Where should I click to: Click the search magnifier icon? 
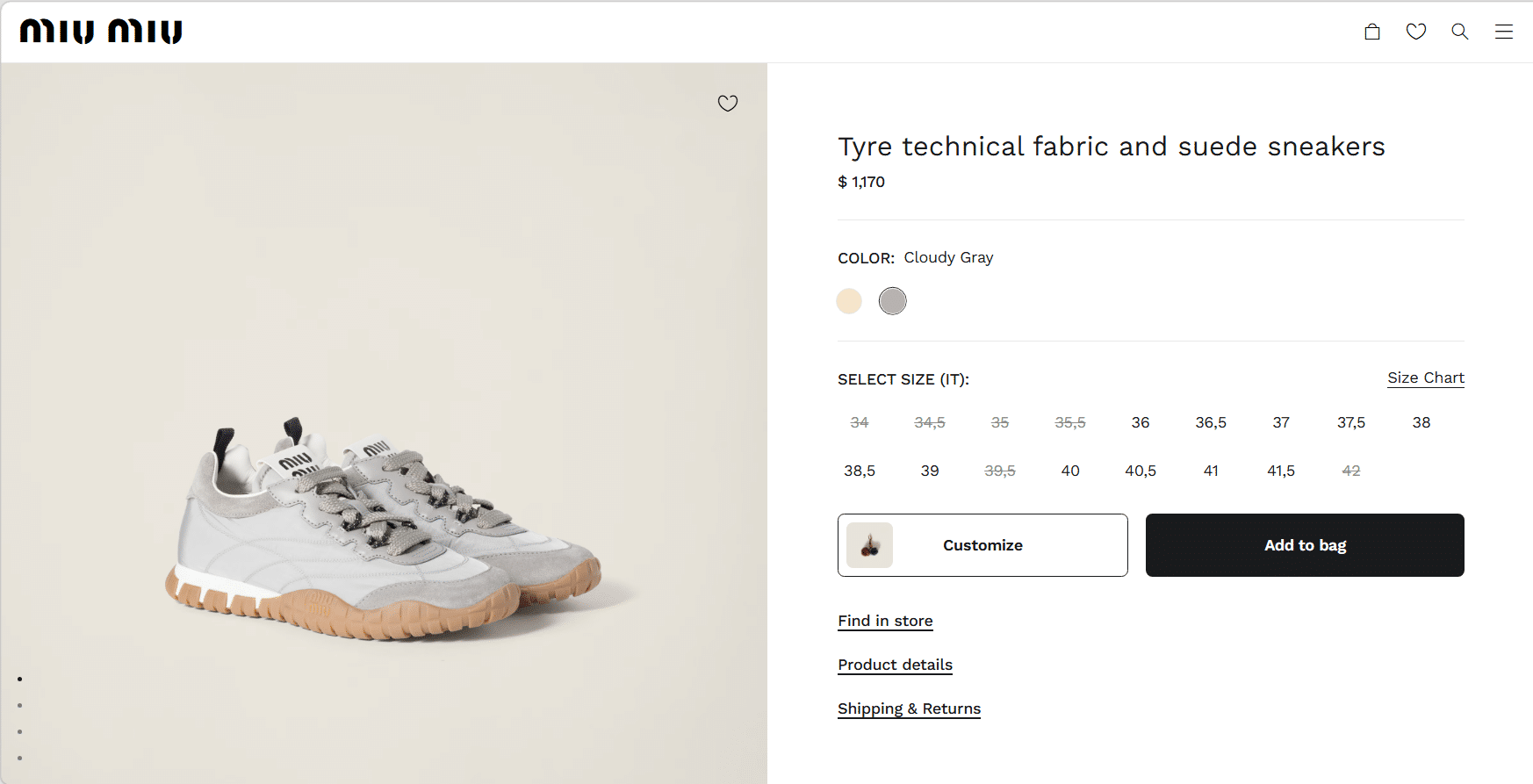(1460, 32)
